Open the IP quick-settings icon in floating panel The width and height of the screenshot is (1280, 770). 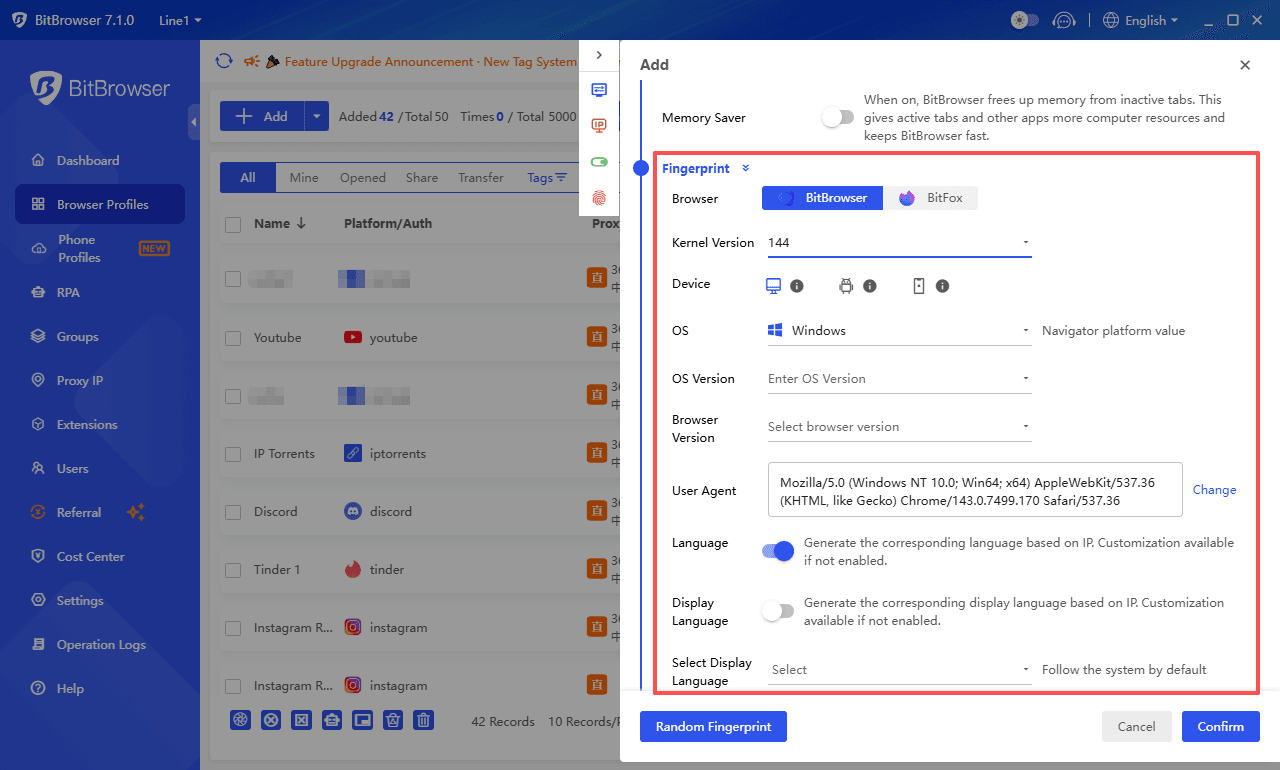(599, 126)
